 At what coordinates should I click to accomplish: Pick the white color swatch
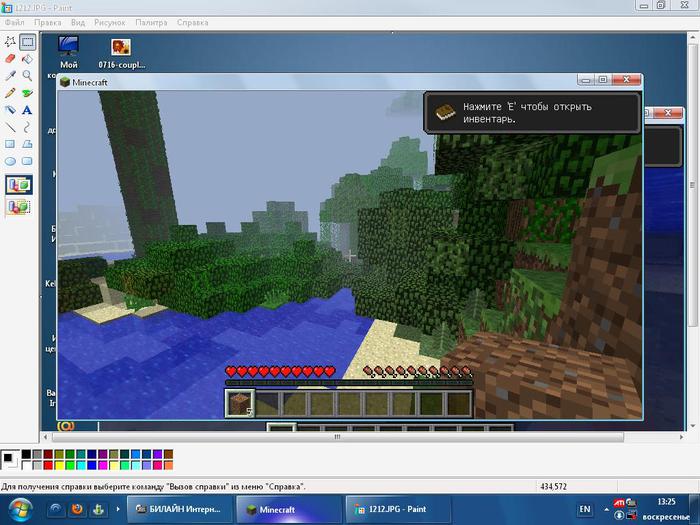(x=26, y=465)
